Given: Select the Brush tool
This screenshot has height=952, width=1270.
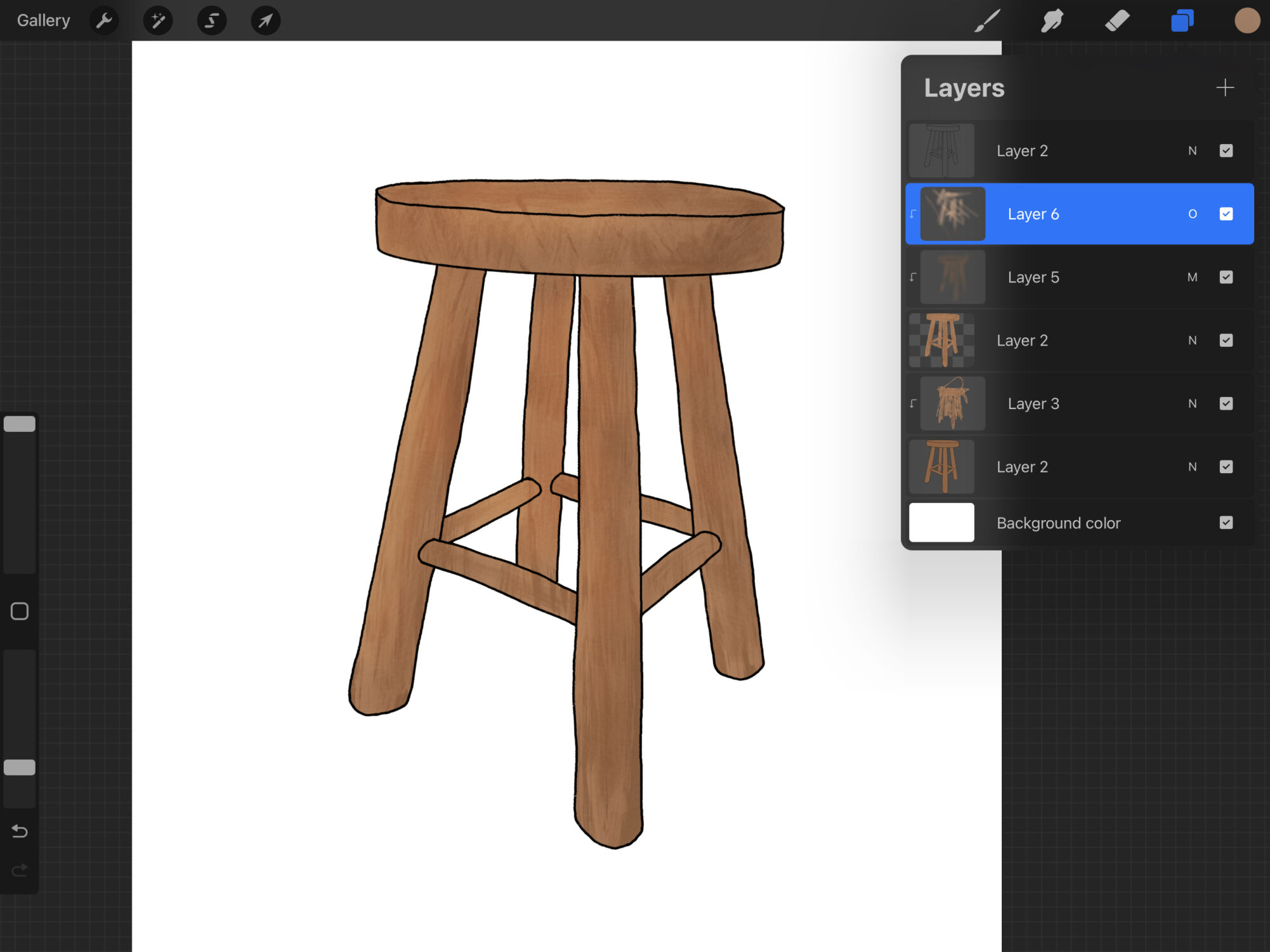Looking at the screenshot, I should pos(987,21).
